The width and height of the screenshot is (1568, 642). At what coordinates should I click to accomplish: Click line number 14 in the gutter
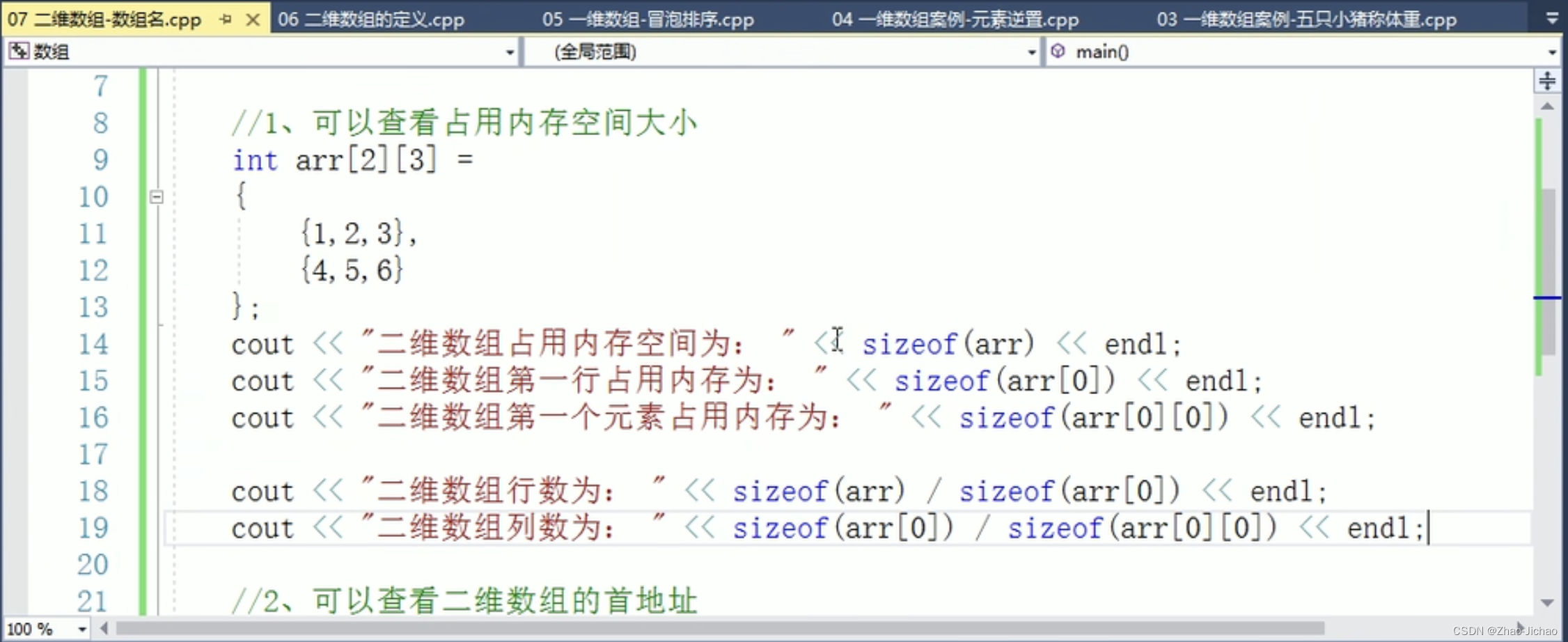pos(93,344)
